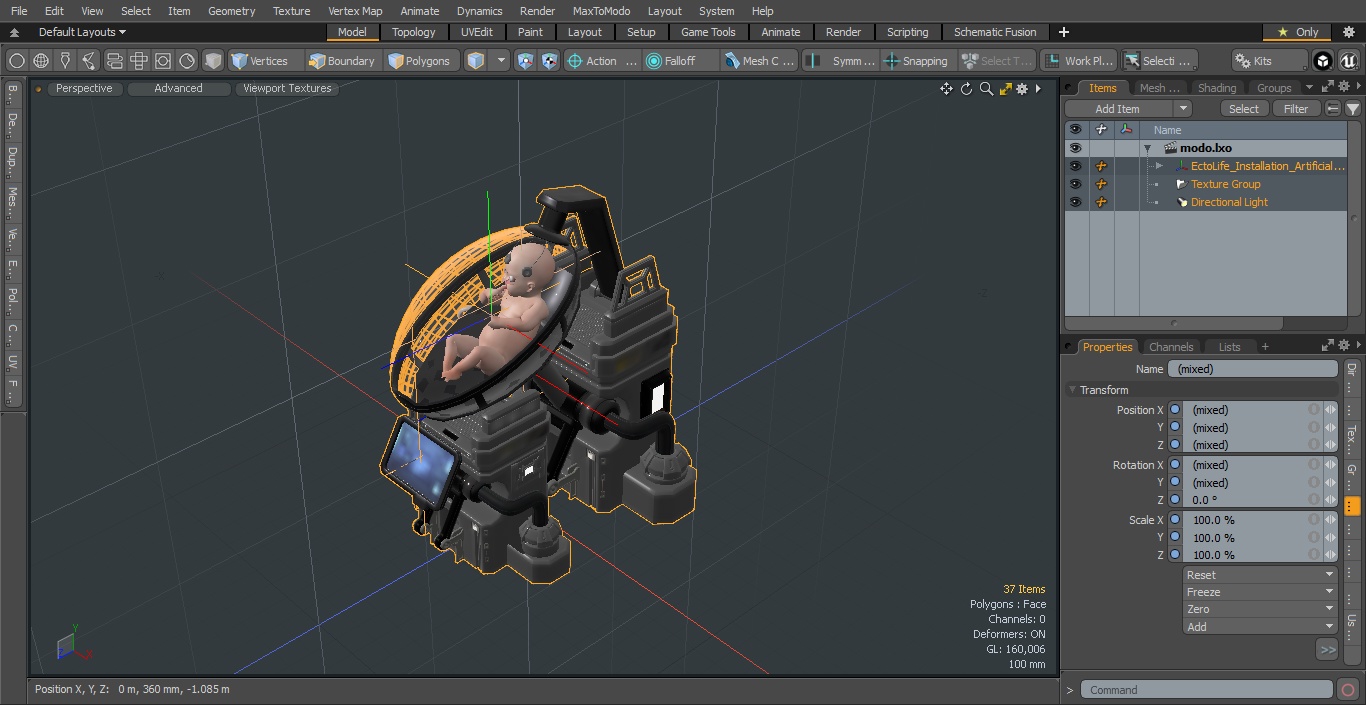
Task: Switch to the Shading tab
Action: click(1217, 88)
